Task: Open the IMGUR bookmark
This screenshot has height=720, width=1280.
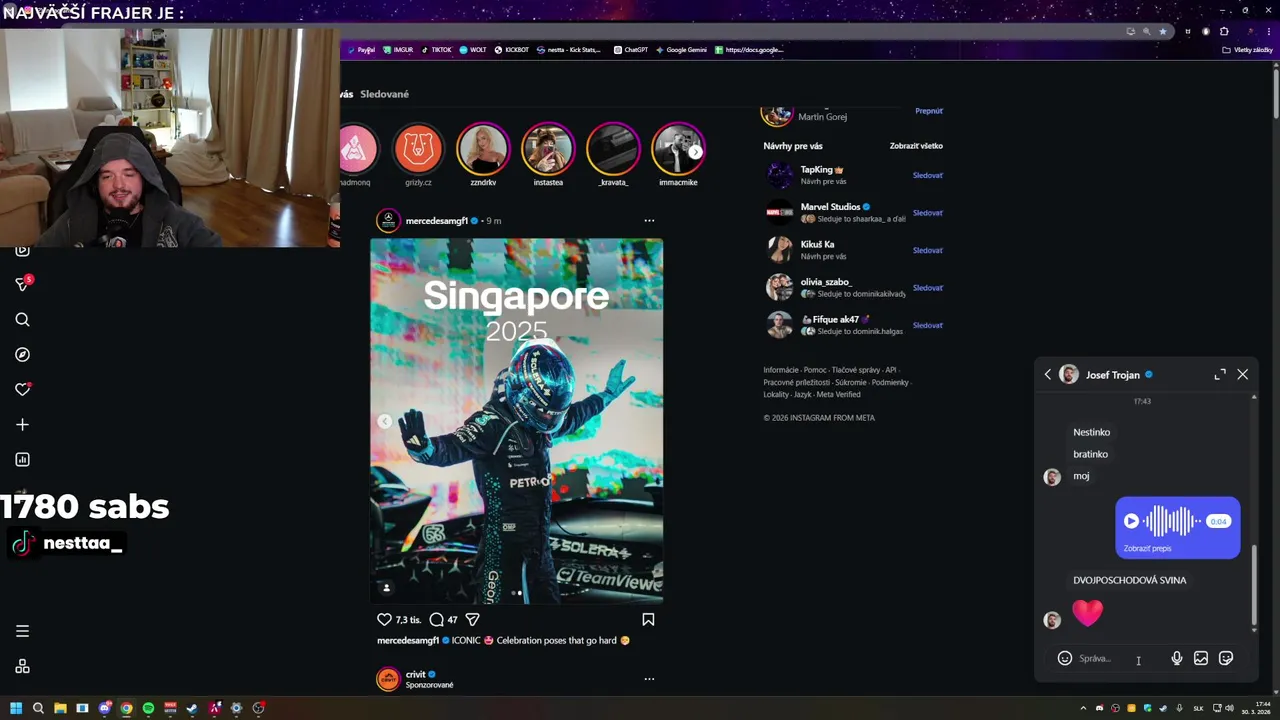Action: click(x=398, y=49)
